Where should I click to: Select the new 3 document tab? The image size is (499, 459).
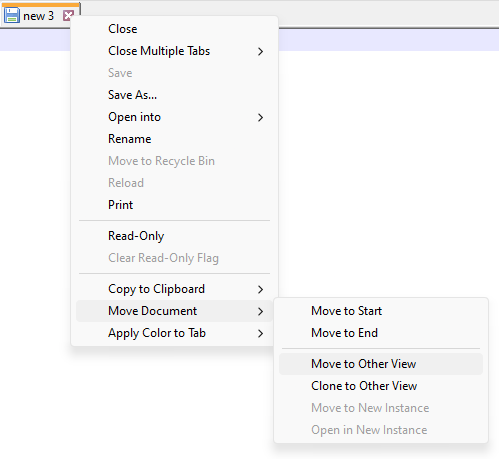[38, 16]
